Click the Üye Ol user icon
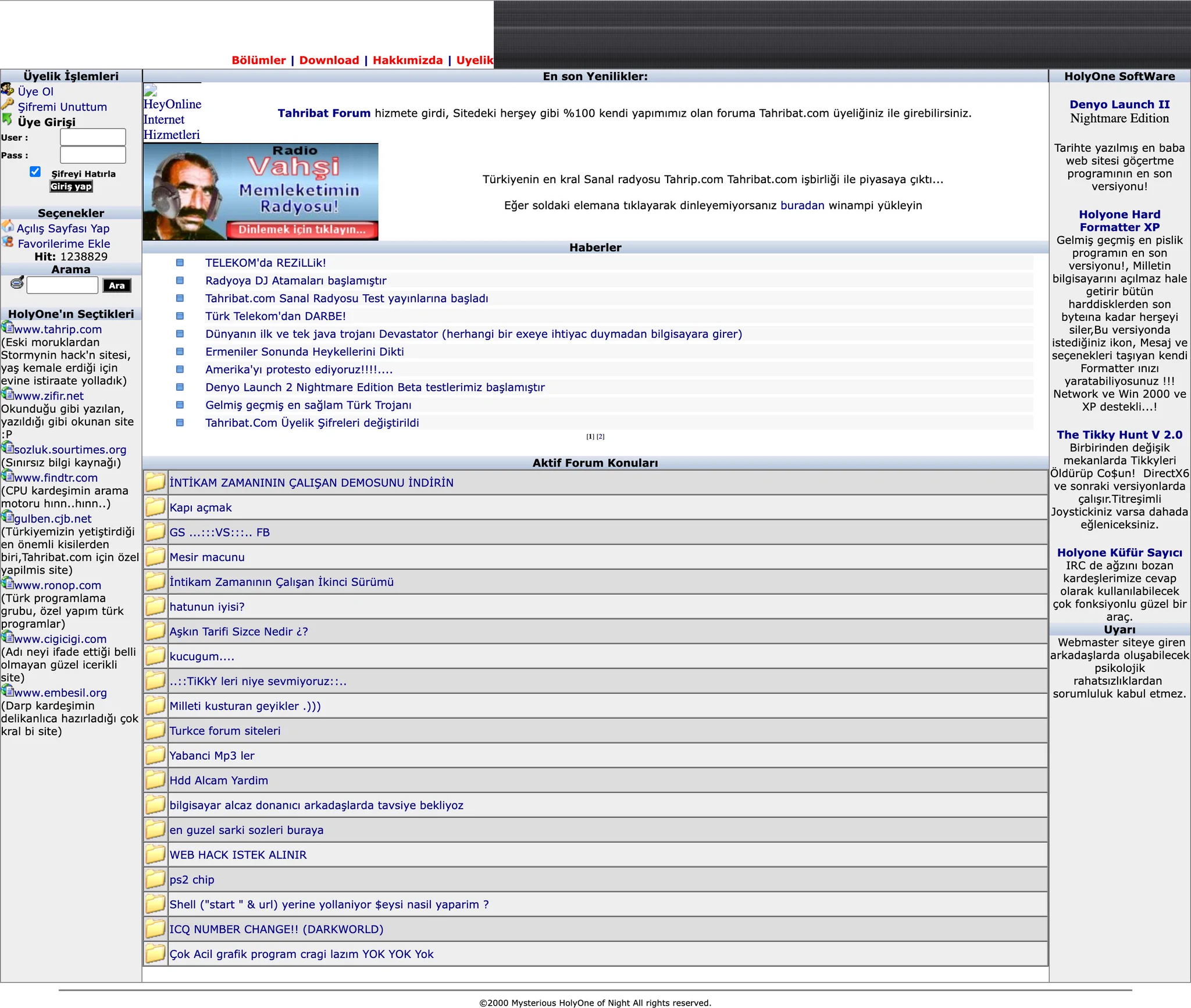Viewport: 1191px width, 1008px height. coord(8,90)
